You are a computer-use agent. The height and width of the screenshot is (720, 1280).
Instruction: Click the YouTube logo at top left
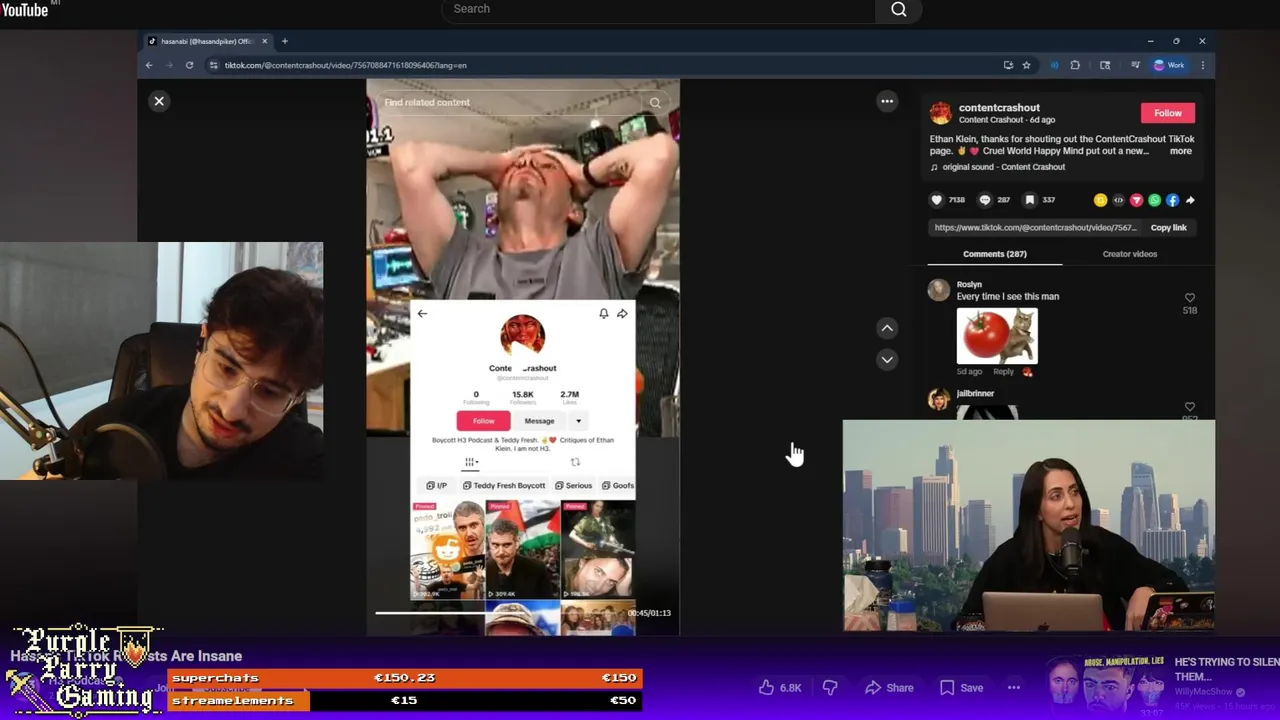(25, 9)
